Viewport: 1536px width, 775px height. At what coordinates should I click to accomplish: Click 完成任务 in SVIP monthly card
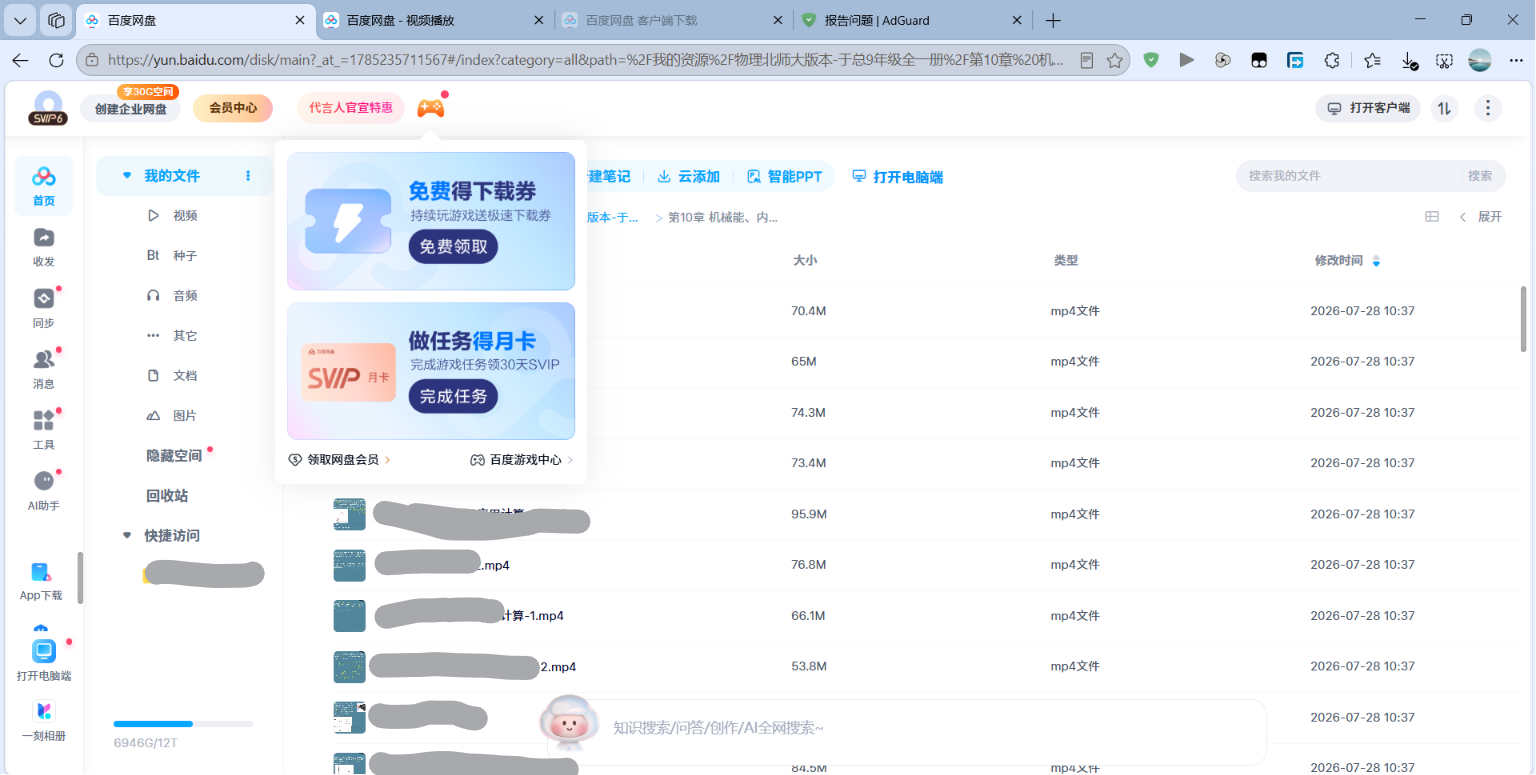click(x=453, y=396)
